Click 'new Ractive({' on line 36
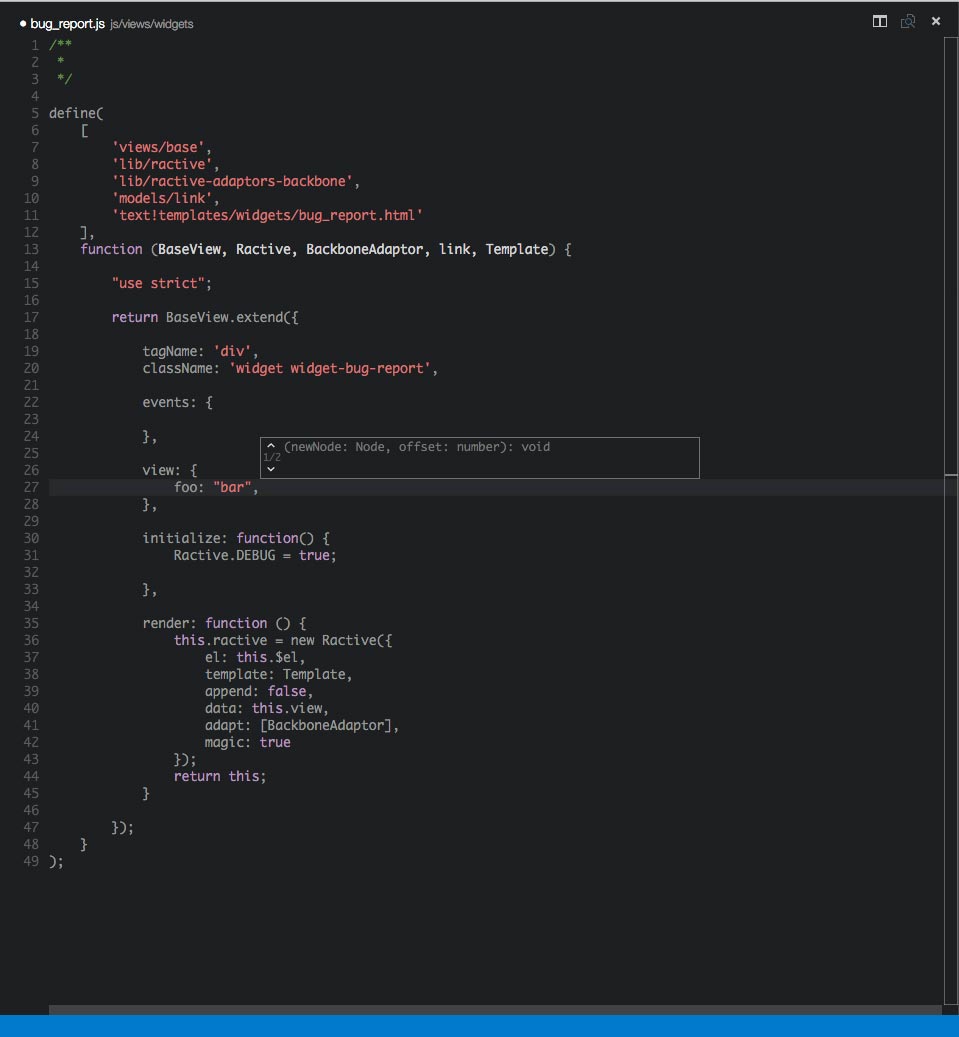Image resolution: width=959 pixels, height=1037 pixels. pos(341,641)
